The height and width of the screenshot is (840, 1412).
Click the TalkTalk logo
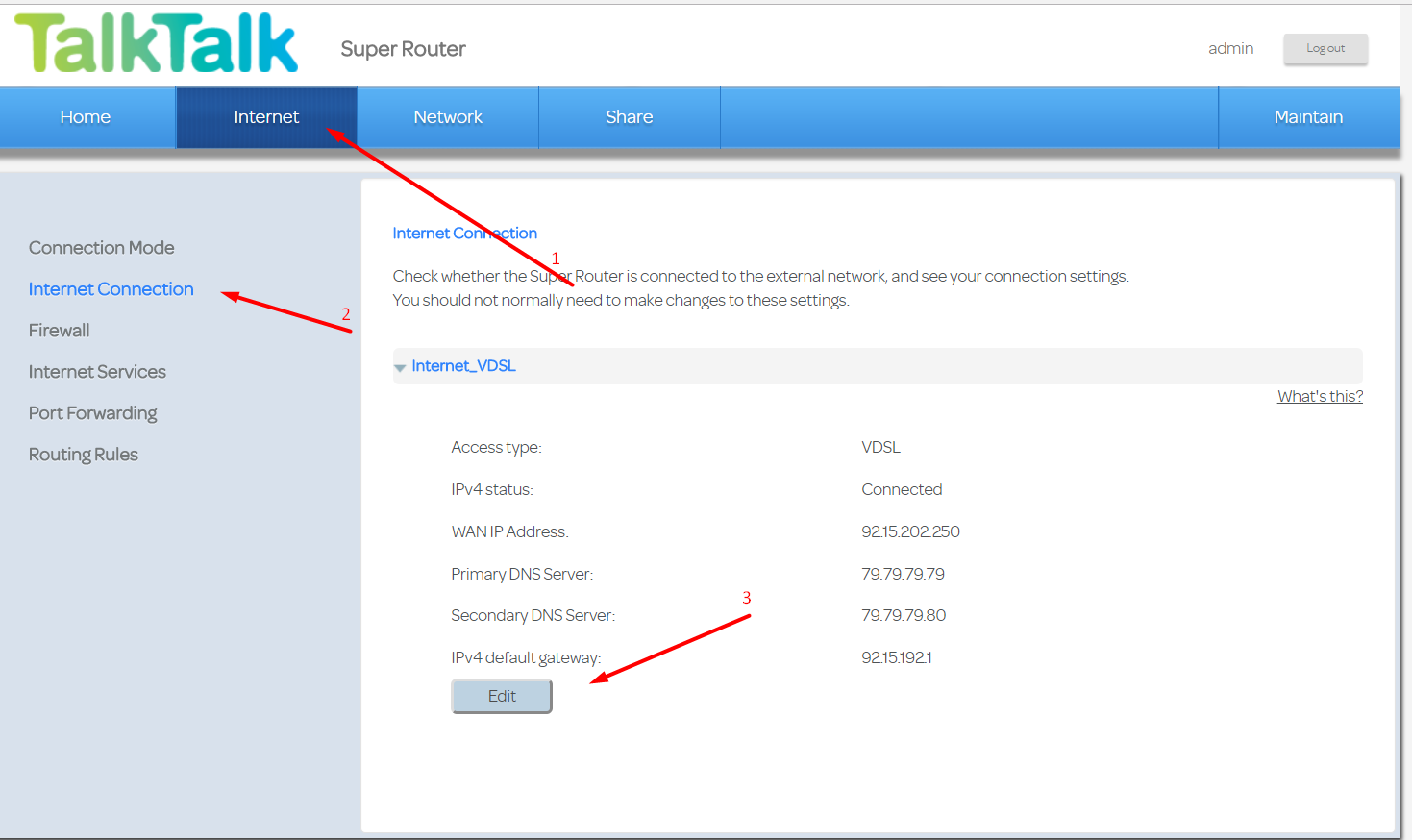pyautogui.click(x=157, y=43)
